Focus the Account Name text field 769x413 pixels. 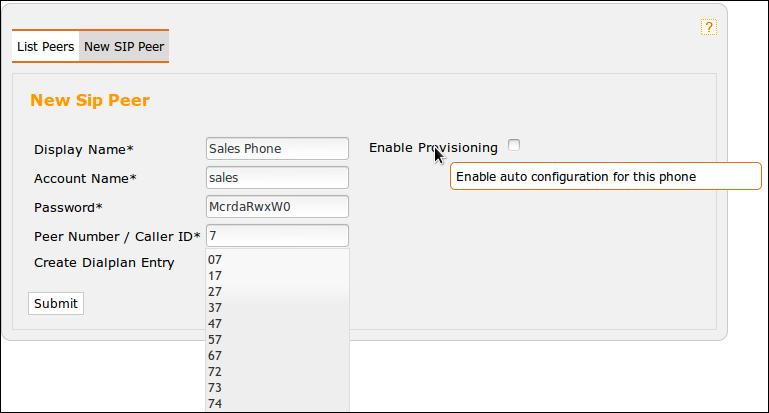(x=277, y=177)
